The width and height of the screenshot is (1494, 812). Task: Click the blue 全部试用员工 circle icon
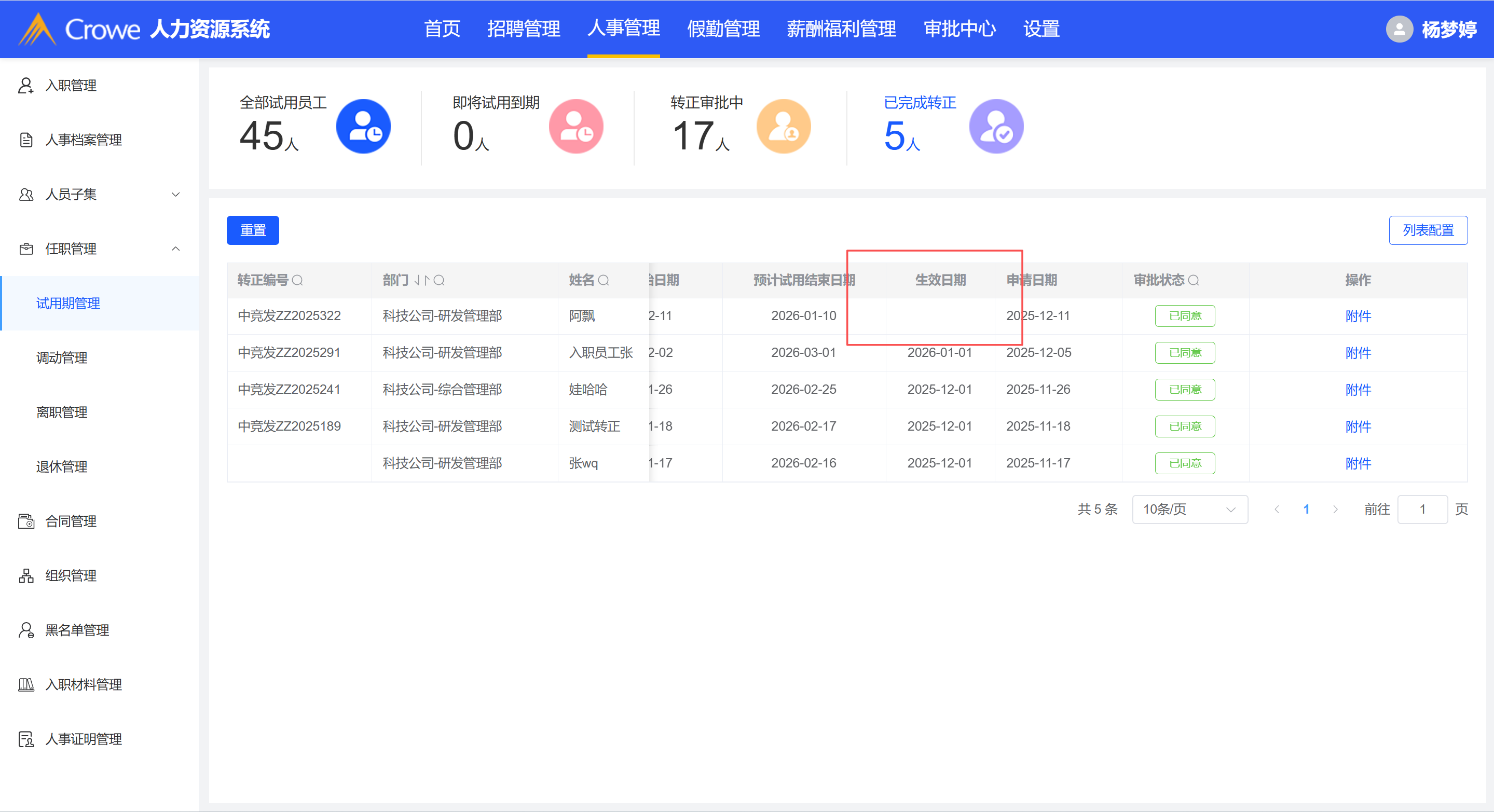coord(363,126)
